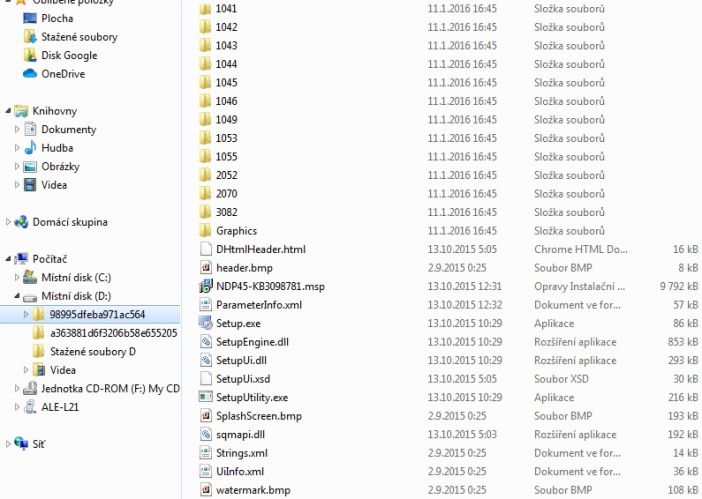Expand the ALE-L21 device node
This screenshot has width=702, height=499.
[17, 407]
